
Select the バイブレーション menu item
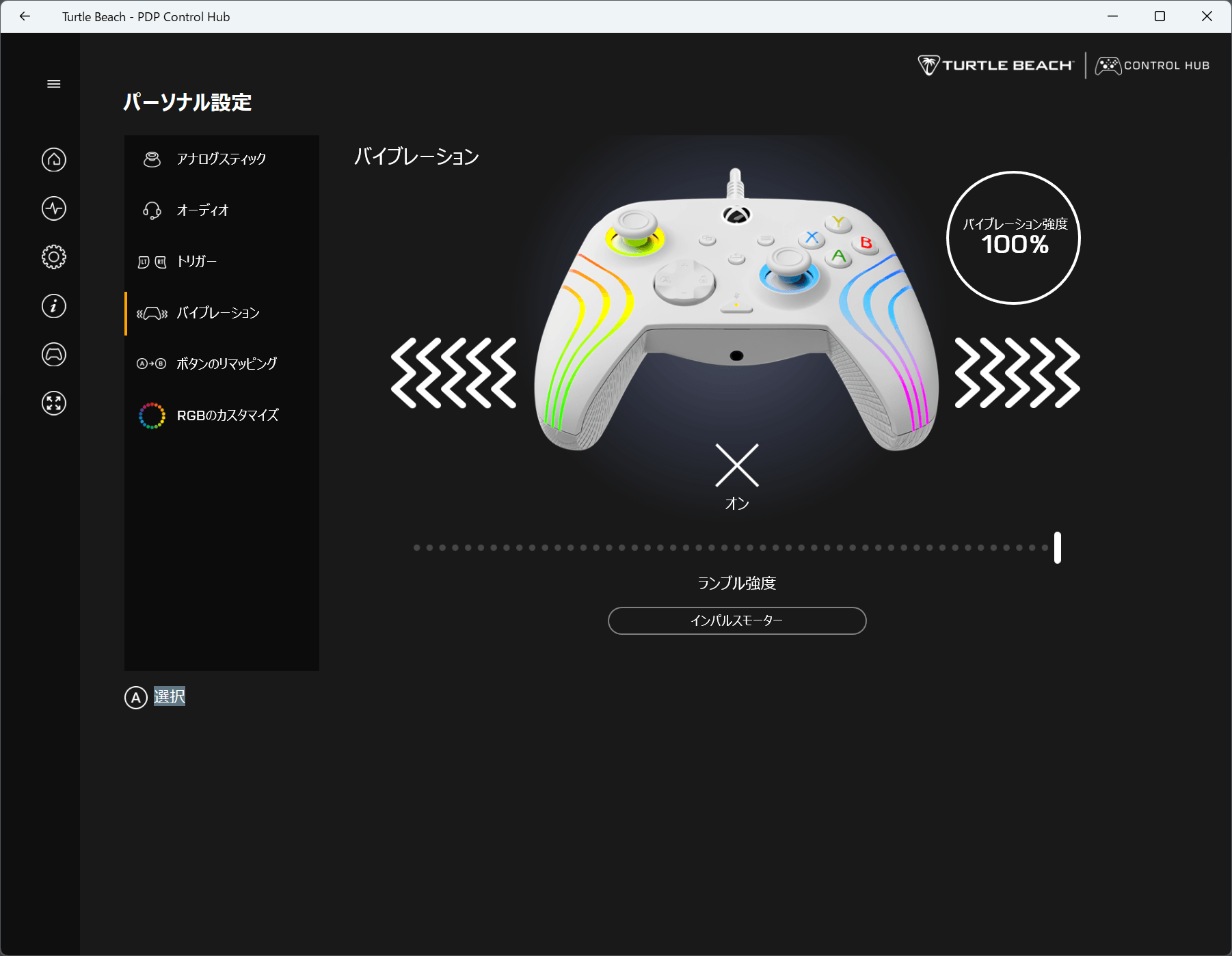(x=221, y=313)
